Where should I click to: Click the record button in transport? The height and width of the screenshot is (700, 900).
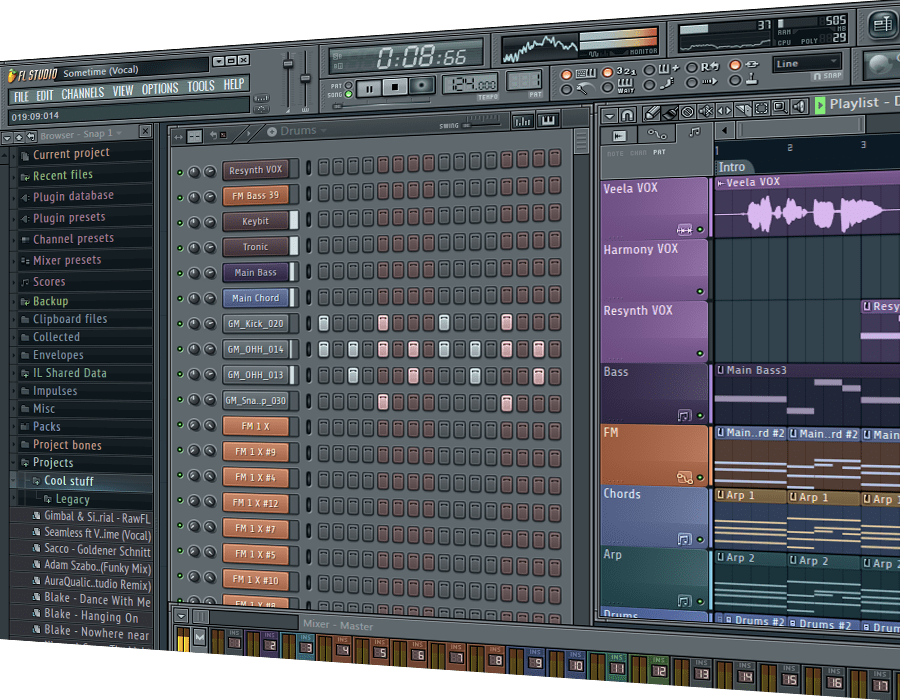coord(422,86)
